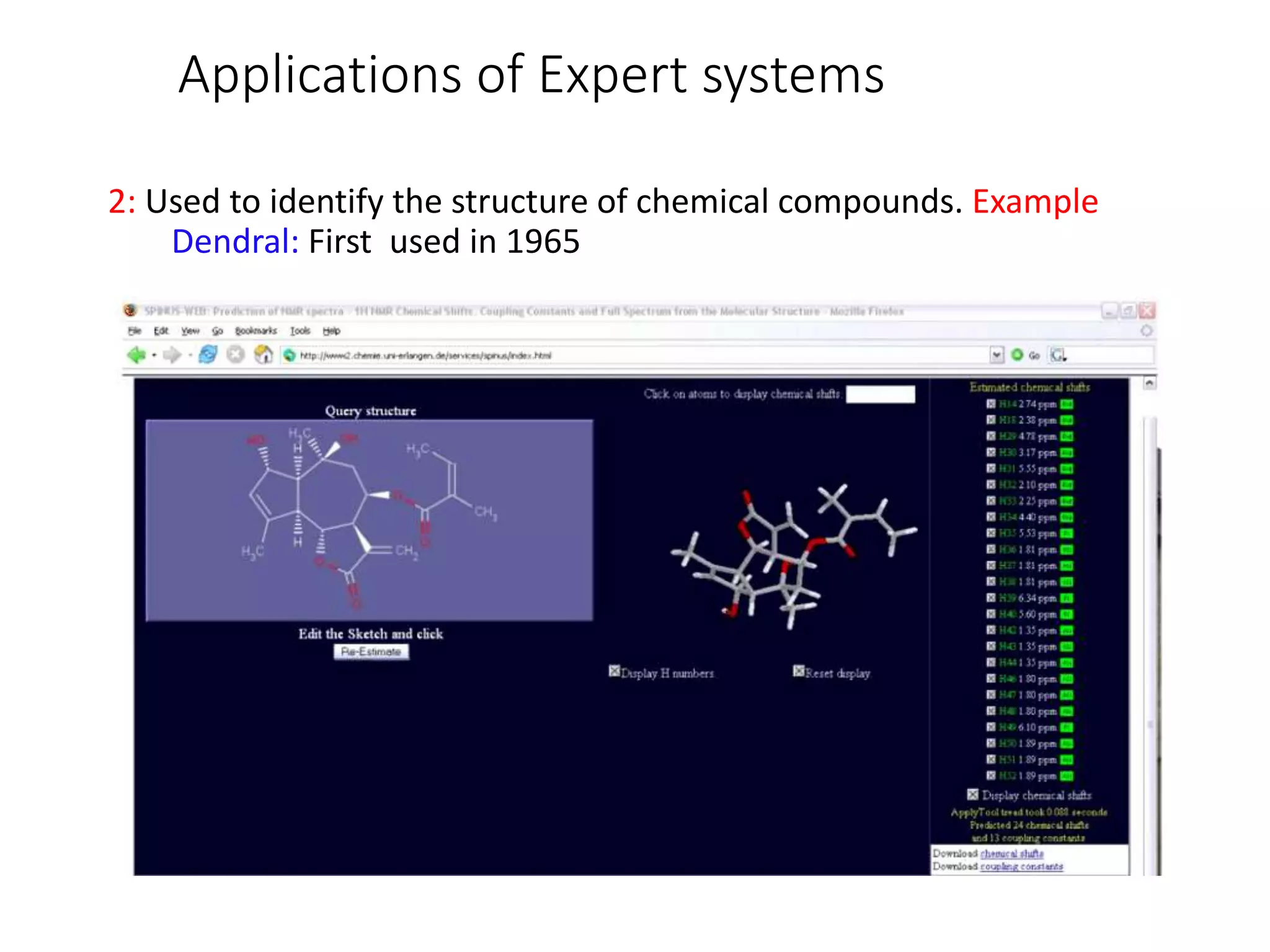Image resolution: width=1270 pixels, height=952 pixels.
Task: Toggle the Display H numbers checkbox
Action: [614, 671]
